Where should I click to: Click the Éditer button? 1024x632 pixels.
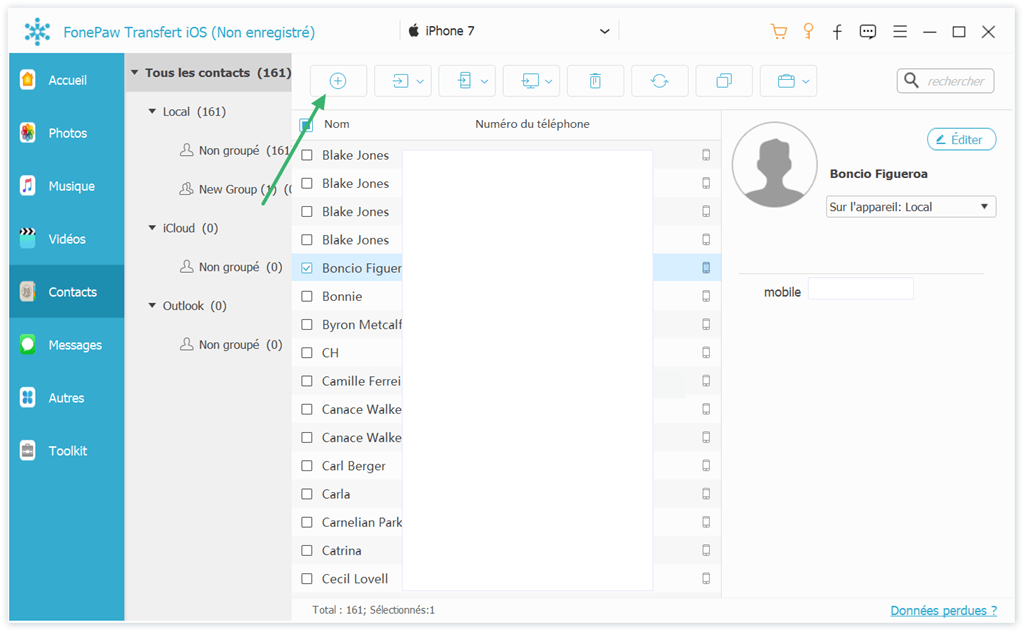click(961, 139)
